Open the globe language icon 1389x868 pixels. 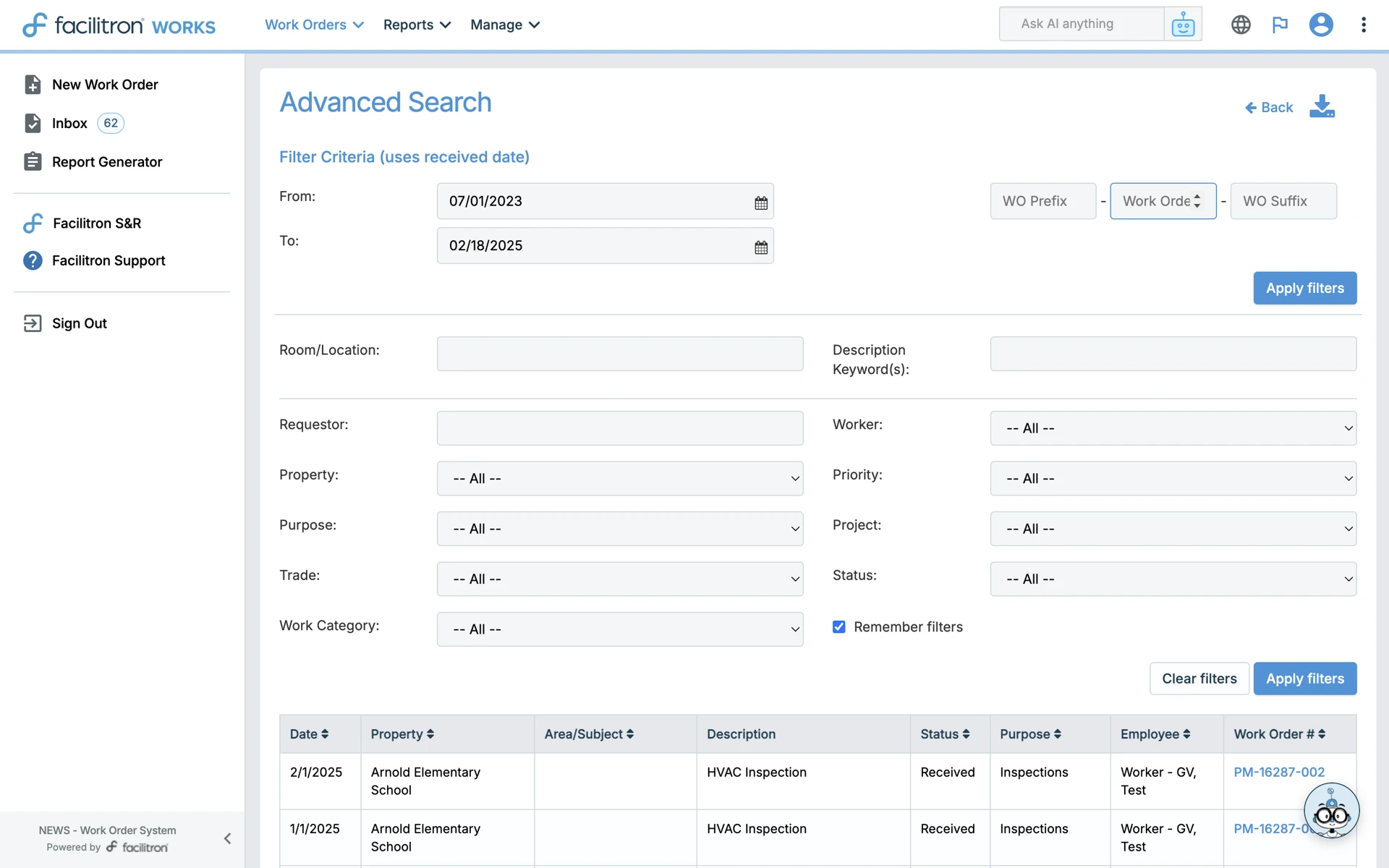pos(1241,25)
